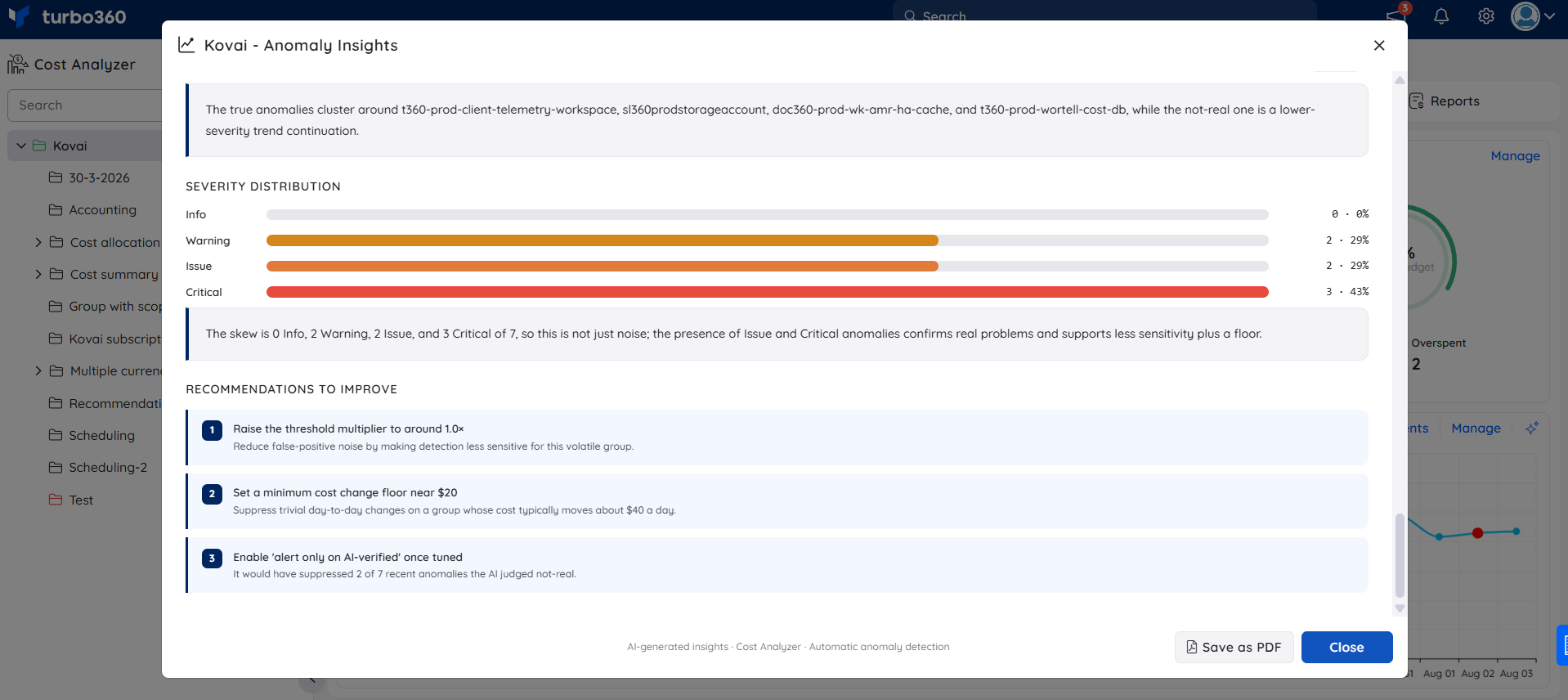Click the 30-3-2026 folder icon

[56, 177]
